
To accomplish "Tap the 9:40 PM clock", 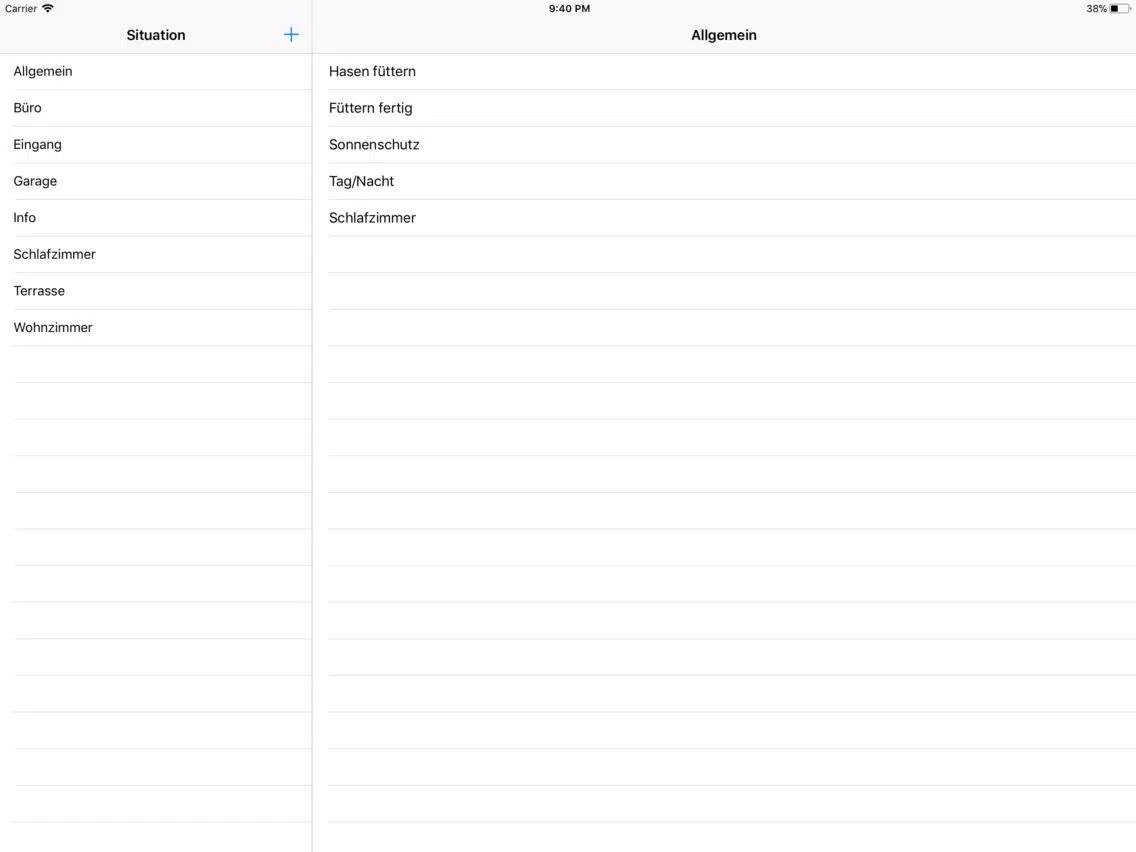I will point(569,9).
